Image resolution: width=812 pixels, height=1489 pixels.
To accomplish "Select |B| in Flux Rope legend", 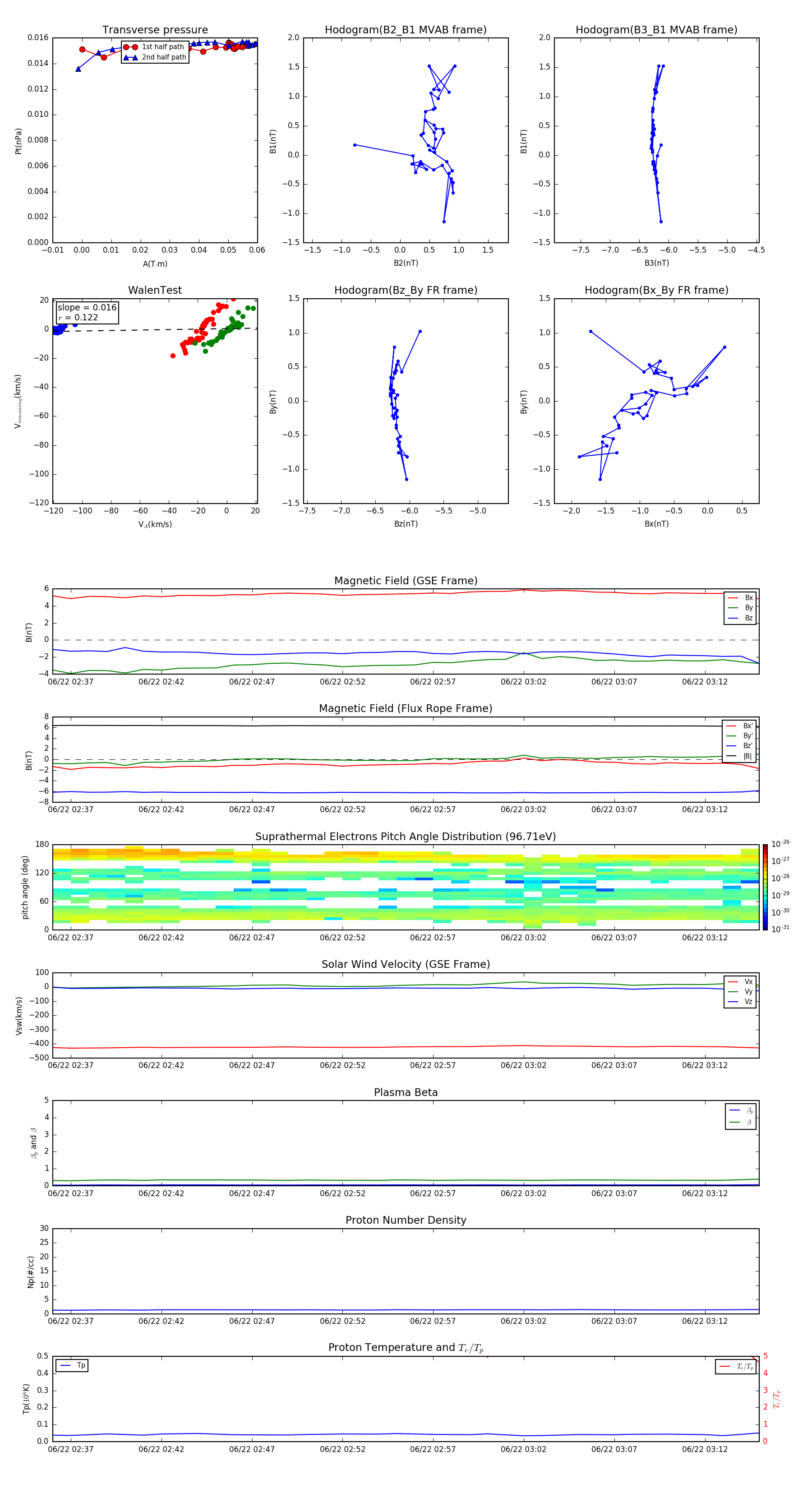I will pyautogui.click(x=739, y=757).
